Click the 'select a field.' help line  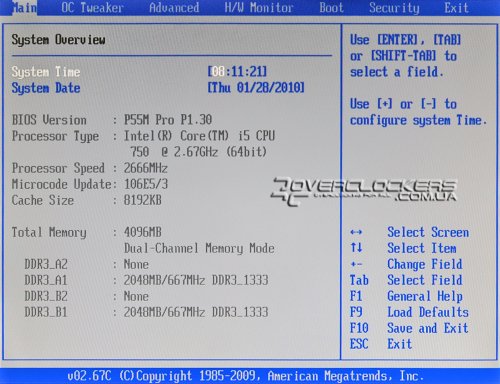pos(397,72)
